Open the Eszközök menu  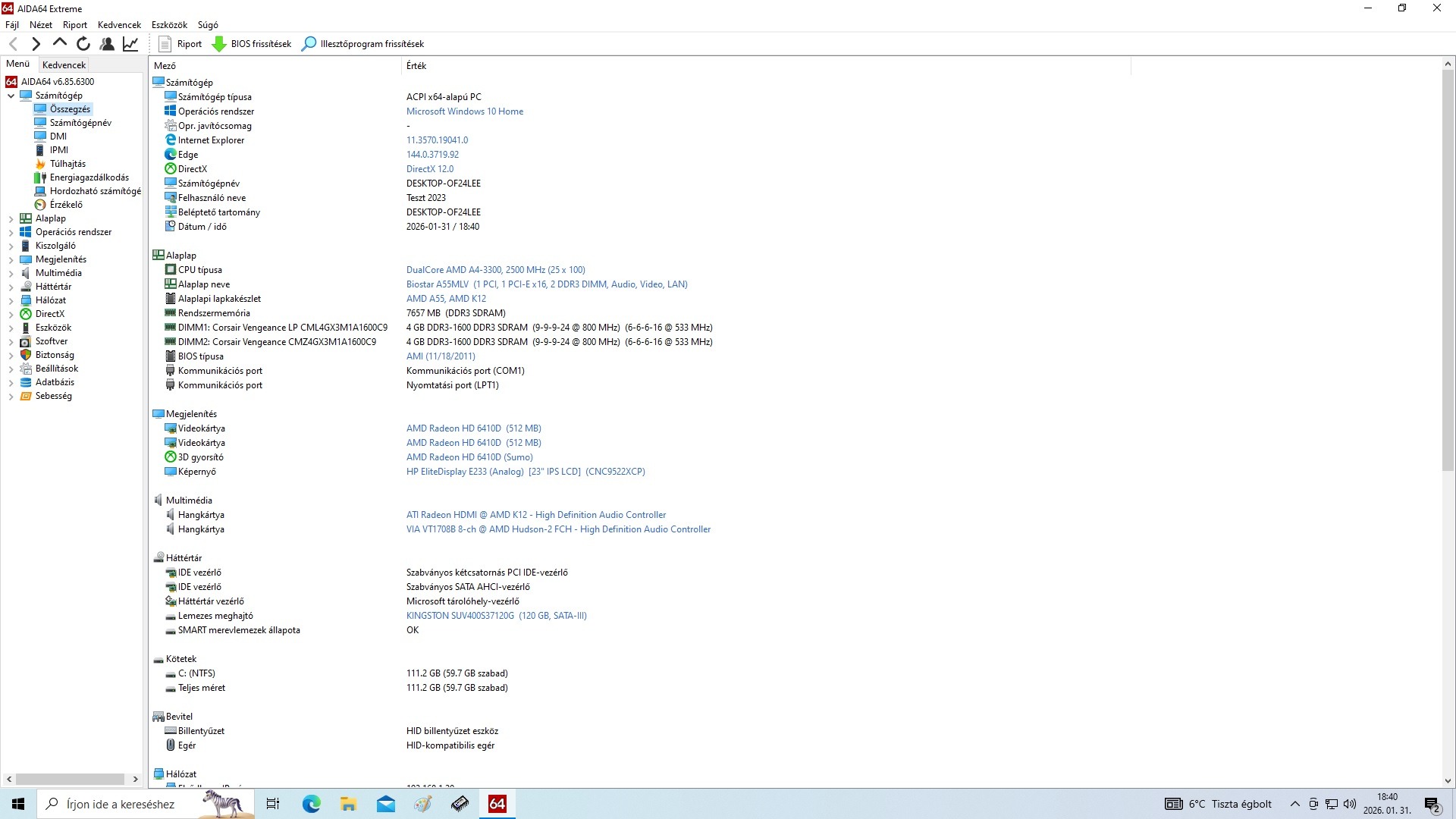169,25
